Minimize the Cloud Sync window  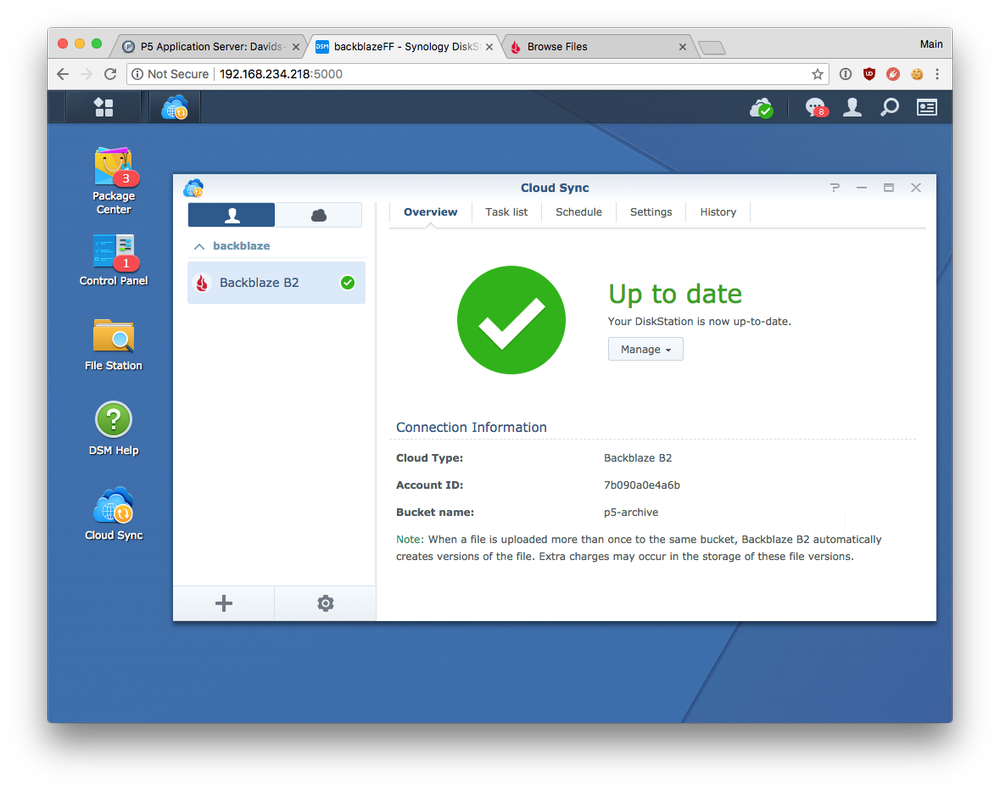coord(862,188)
